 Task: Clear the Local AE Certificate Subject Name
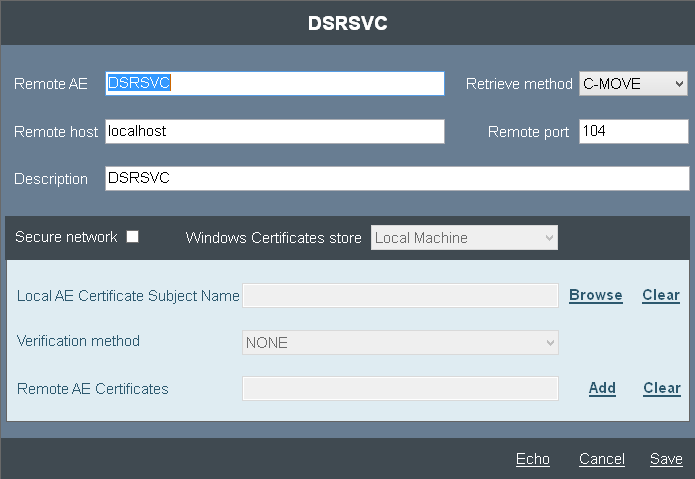coord(661,295)
